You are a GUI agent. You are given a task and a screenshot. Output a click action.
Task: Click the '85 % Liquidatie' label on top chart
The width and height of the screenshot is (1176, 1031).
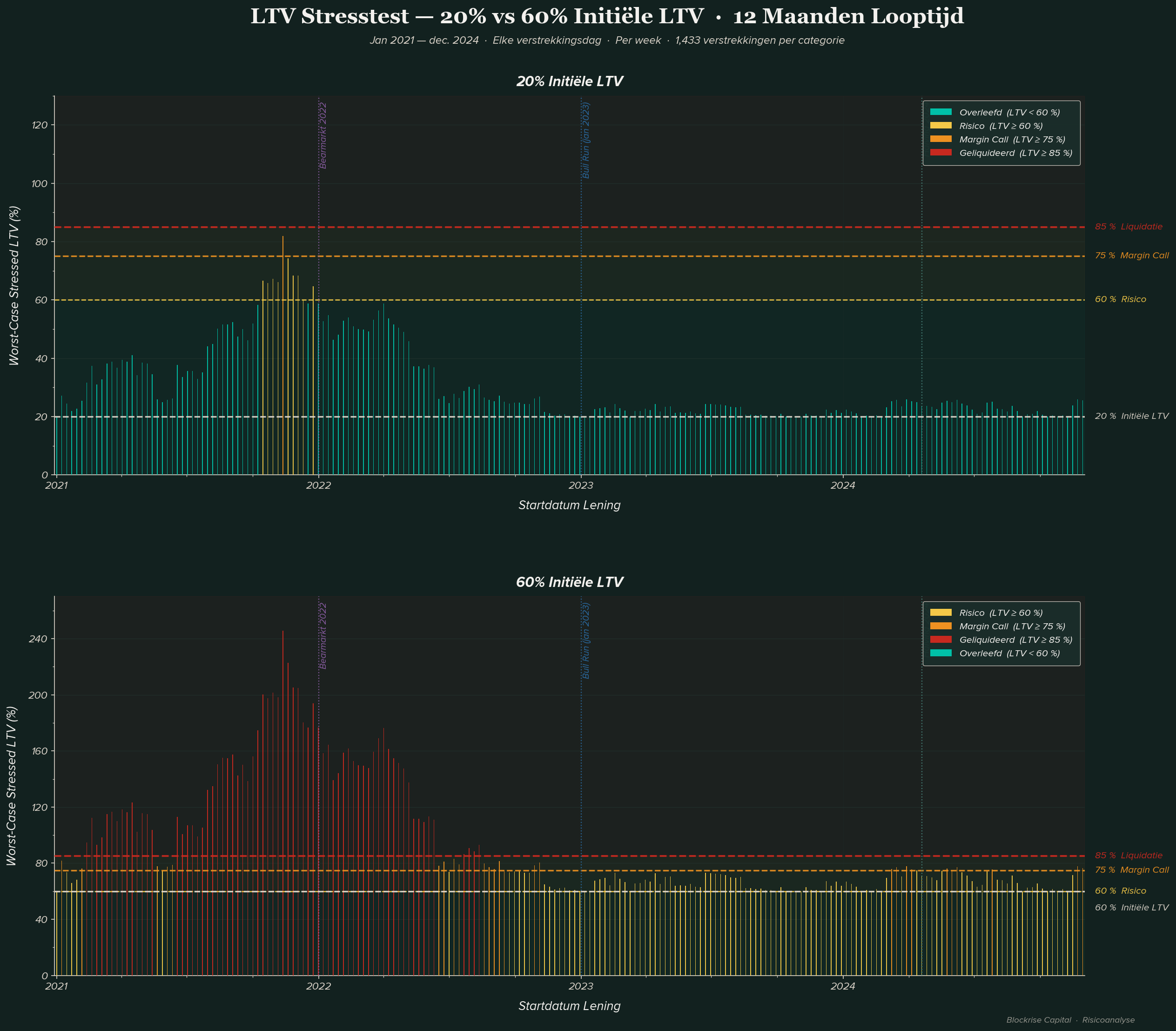pyautogui.click(x=1128, y=227)
